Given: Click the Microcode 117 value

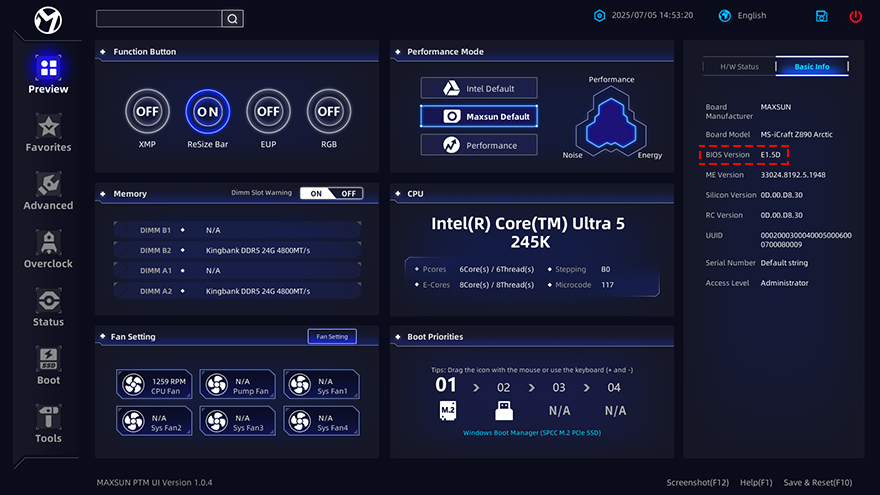Looking at the screenshot, I should click(607, 285).
